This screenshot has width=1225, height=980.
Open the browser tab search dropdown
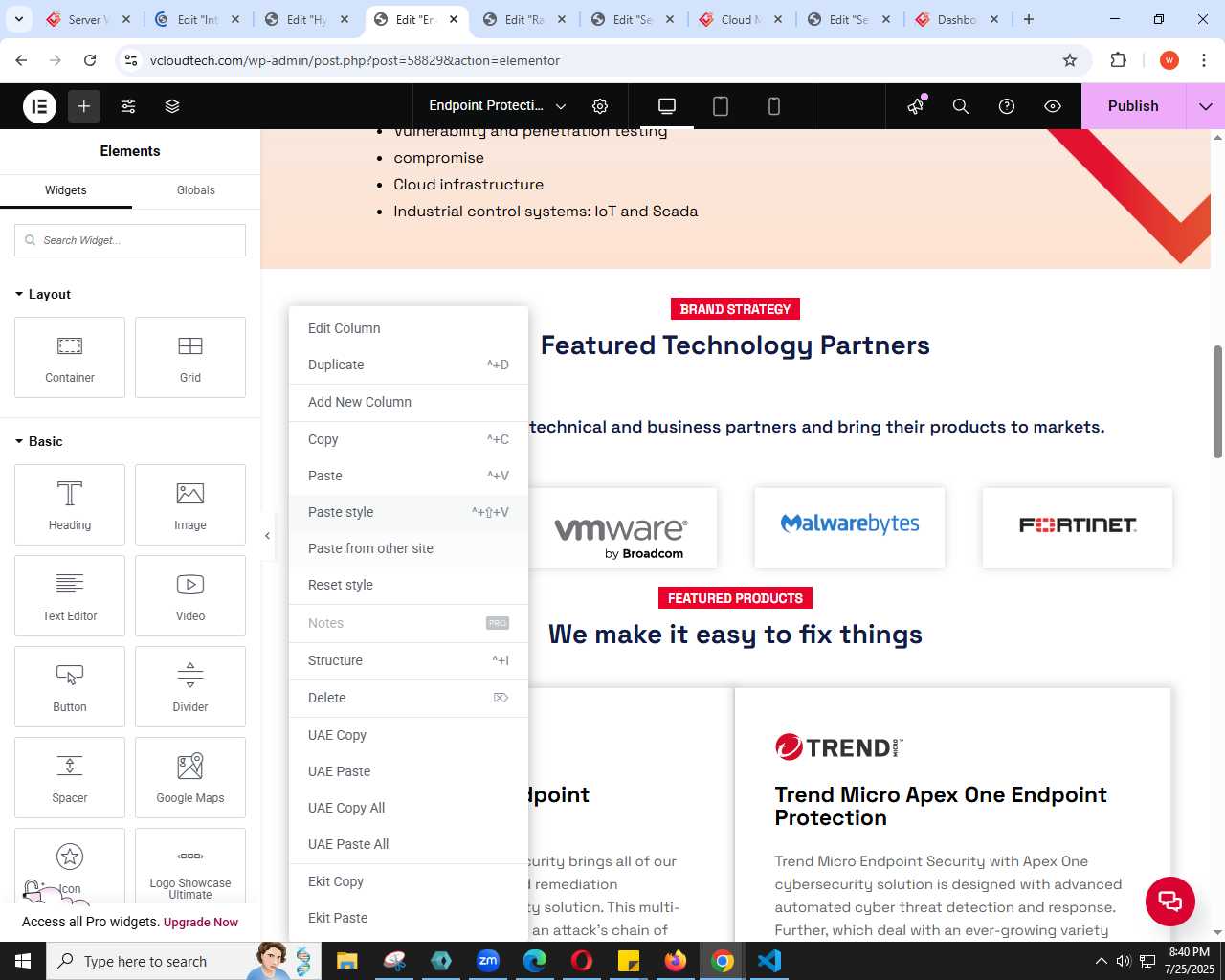coord(19,19)
